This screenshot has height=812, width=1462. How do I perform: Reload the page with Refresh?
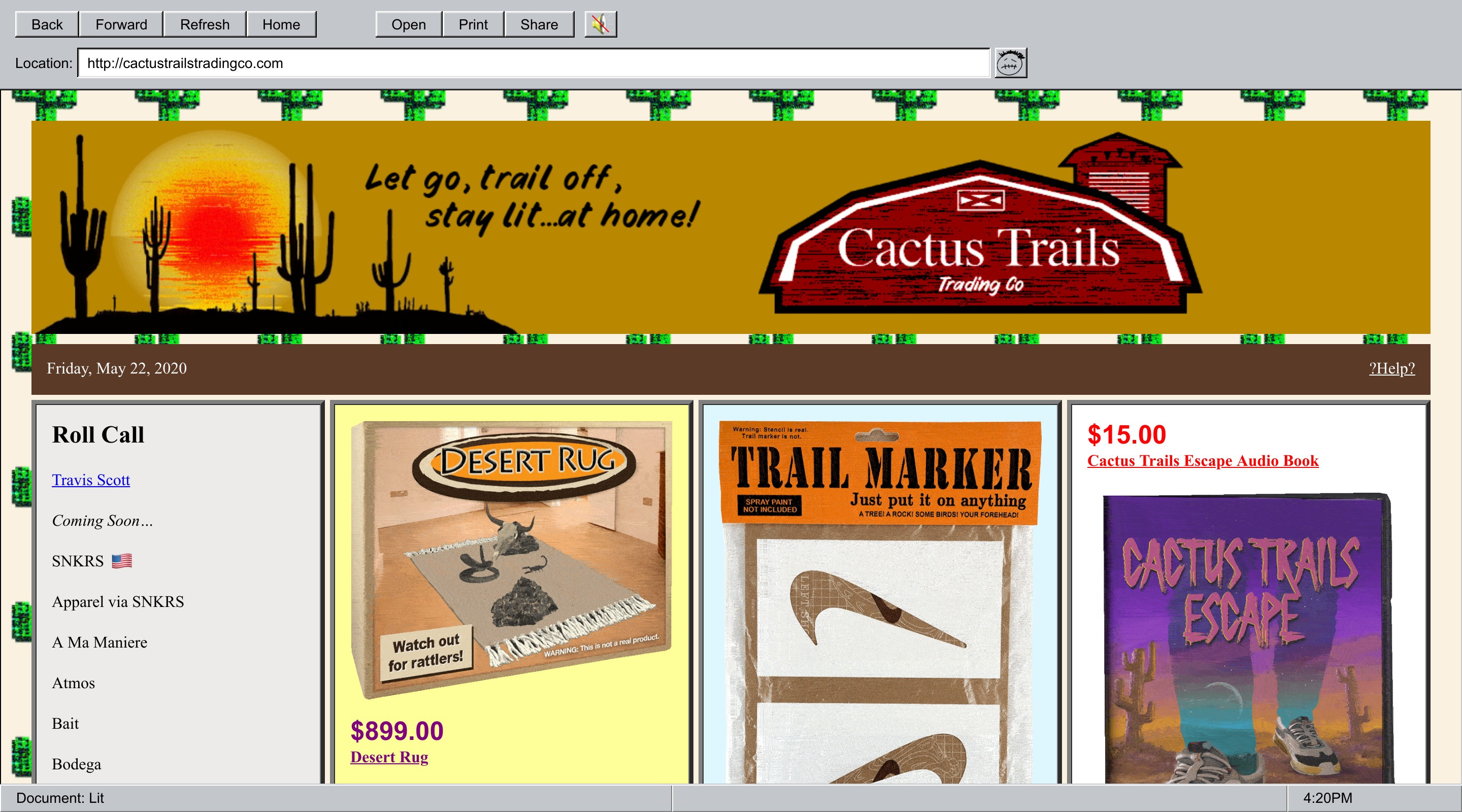coord(204,24)
